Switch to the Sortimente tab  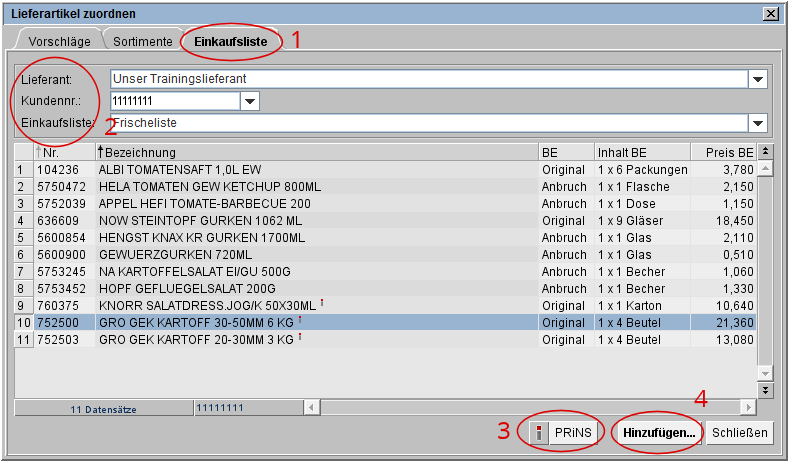pos(142,42)
